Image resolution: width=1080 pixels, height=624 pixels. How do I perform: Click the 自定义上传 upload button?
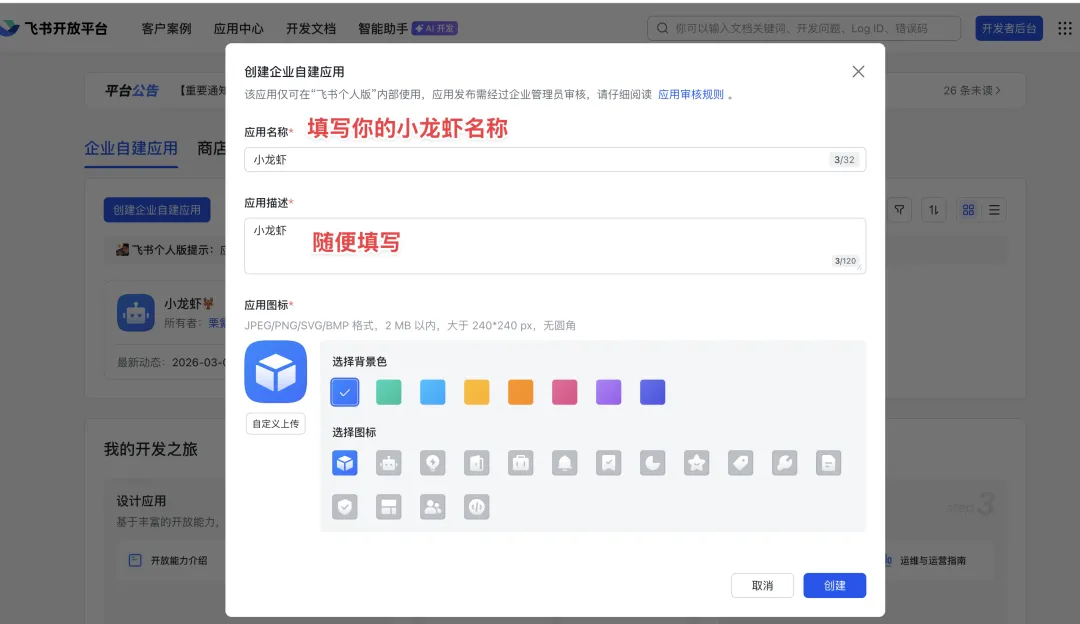pyautogui.click(x=276, y=424)
